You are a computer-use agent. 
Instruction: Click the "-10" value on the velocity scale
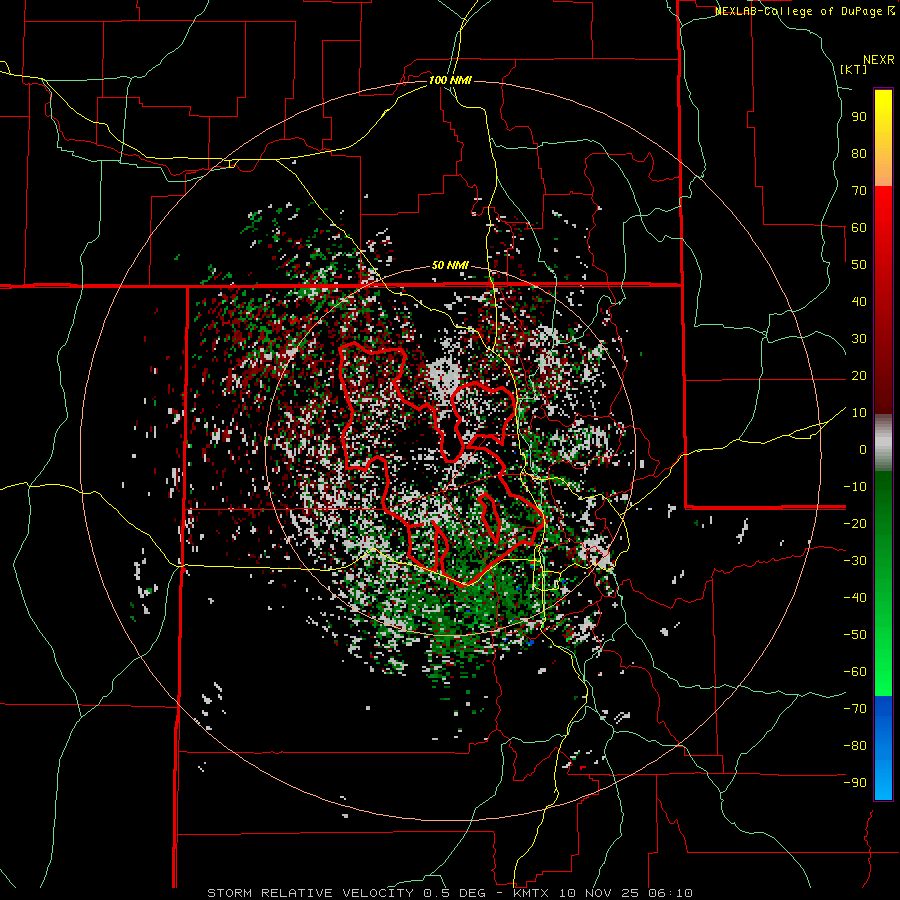pos(855,487)
